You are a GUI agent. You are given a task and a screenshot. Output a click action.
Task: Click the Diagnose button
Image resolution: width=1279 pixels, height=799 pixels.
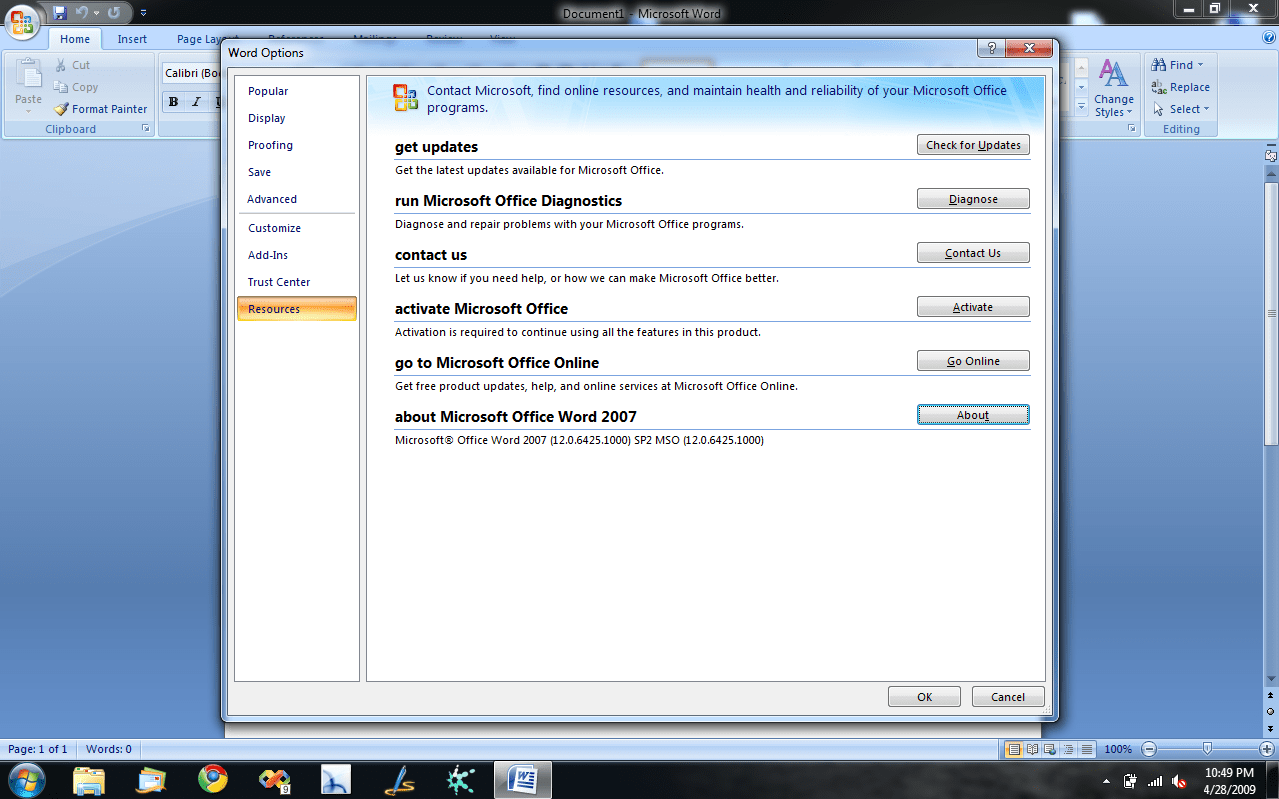(973, 199)
